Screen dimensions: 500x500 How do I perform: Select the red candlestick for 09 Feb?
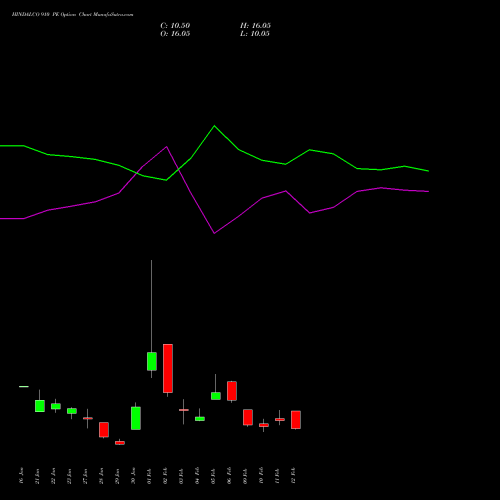pos(248,417)
